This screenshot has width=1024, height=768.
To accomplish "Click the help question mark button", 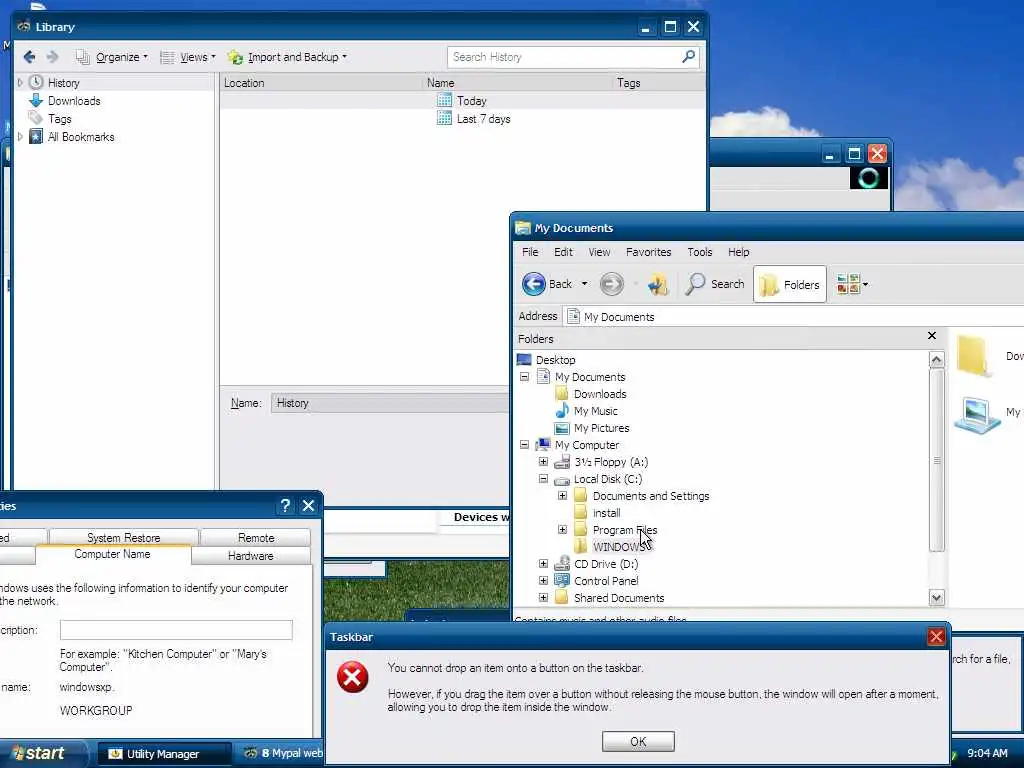I will click(x=285, y=505).
